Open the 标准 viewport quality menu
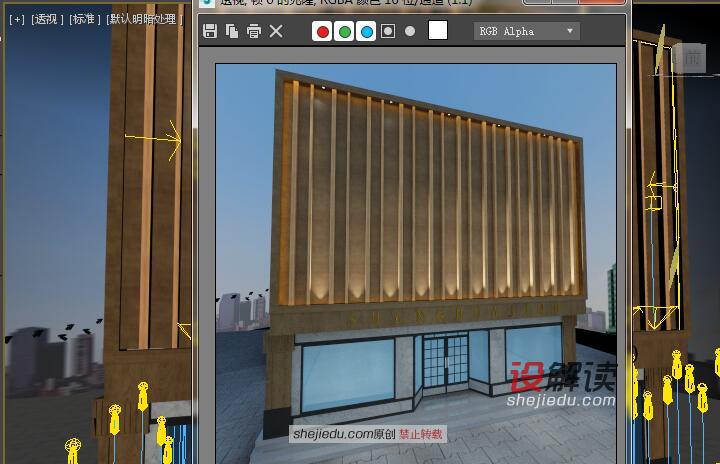 coord(84,19)
